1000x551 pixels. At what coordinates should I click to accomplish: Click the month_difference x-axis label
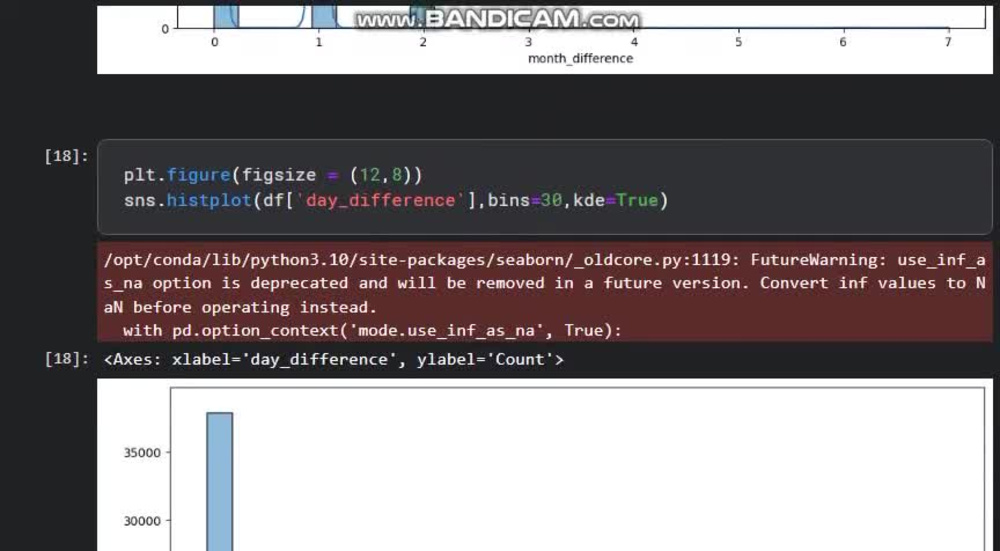(x=580, y=59)
